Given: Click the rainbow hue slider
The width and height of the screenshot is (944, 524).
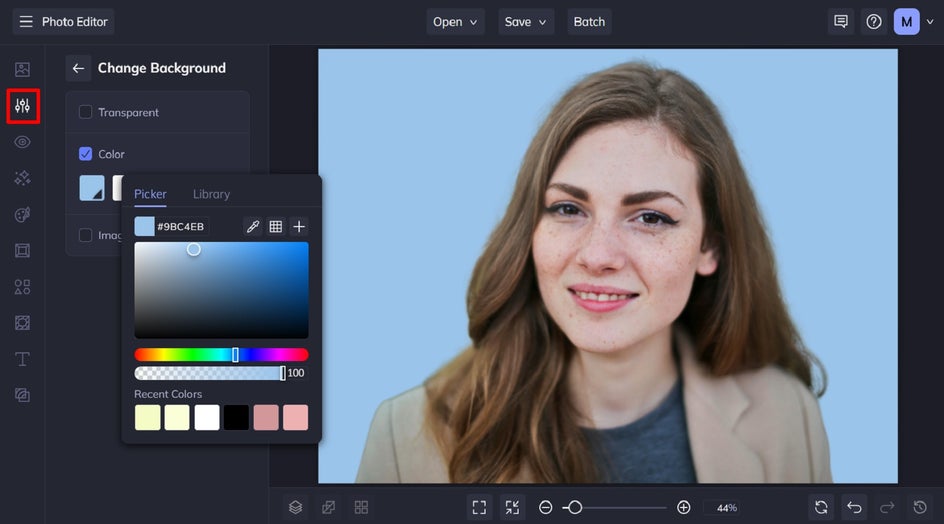Looking at the screenshot, I should coord(222,355).
